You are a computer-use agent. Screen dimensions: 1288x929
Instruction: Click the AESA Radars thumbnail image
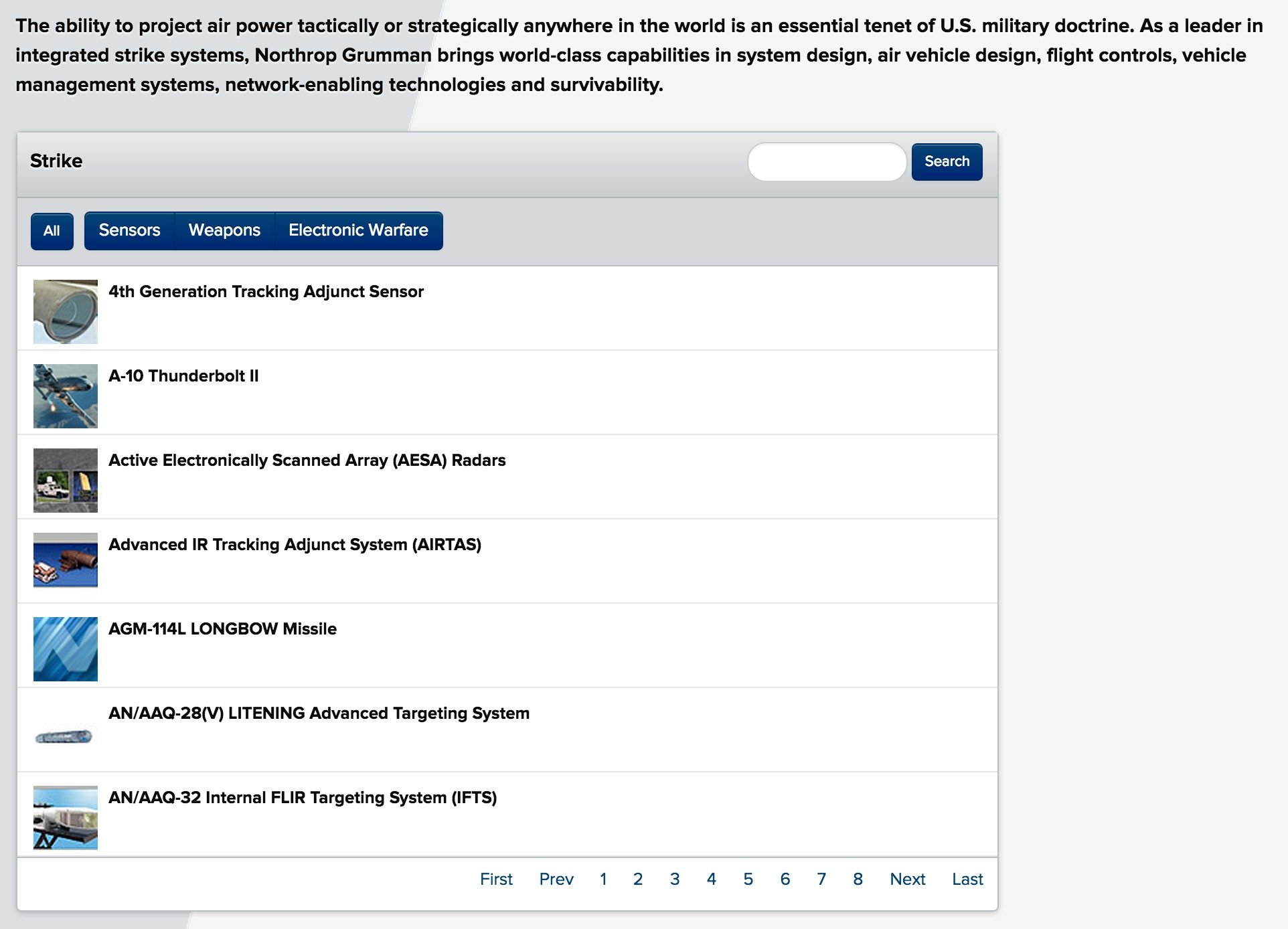coord(66,481)
